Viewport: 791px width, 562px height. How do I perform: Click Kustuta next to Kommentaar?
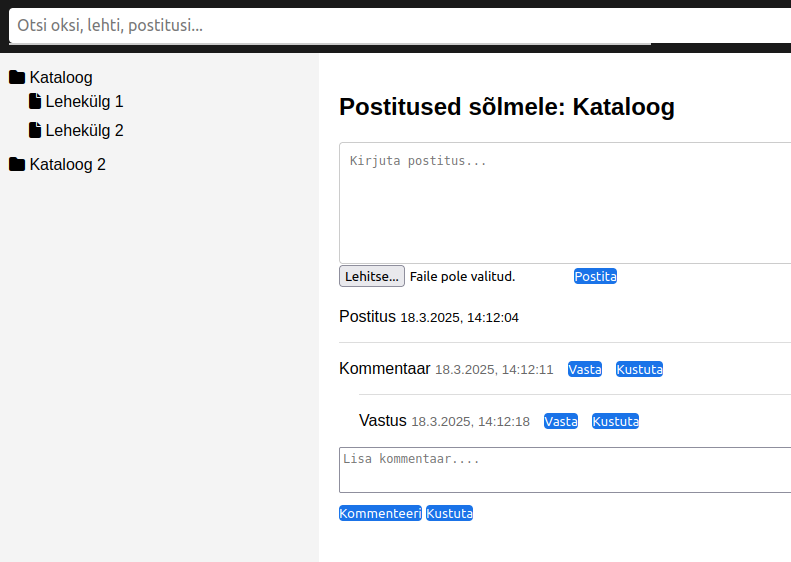[639, 369]
